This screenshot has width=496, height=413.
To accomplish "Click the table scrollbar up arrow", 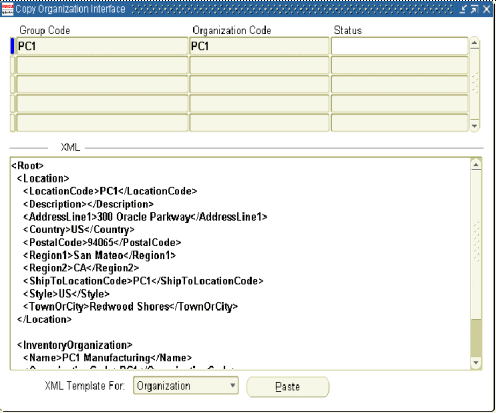I will coord(475,43).
